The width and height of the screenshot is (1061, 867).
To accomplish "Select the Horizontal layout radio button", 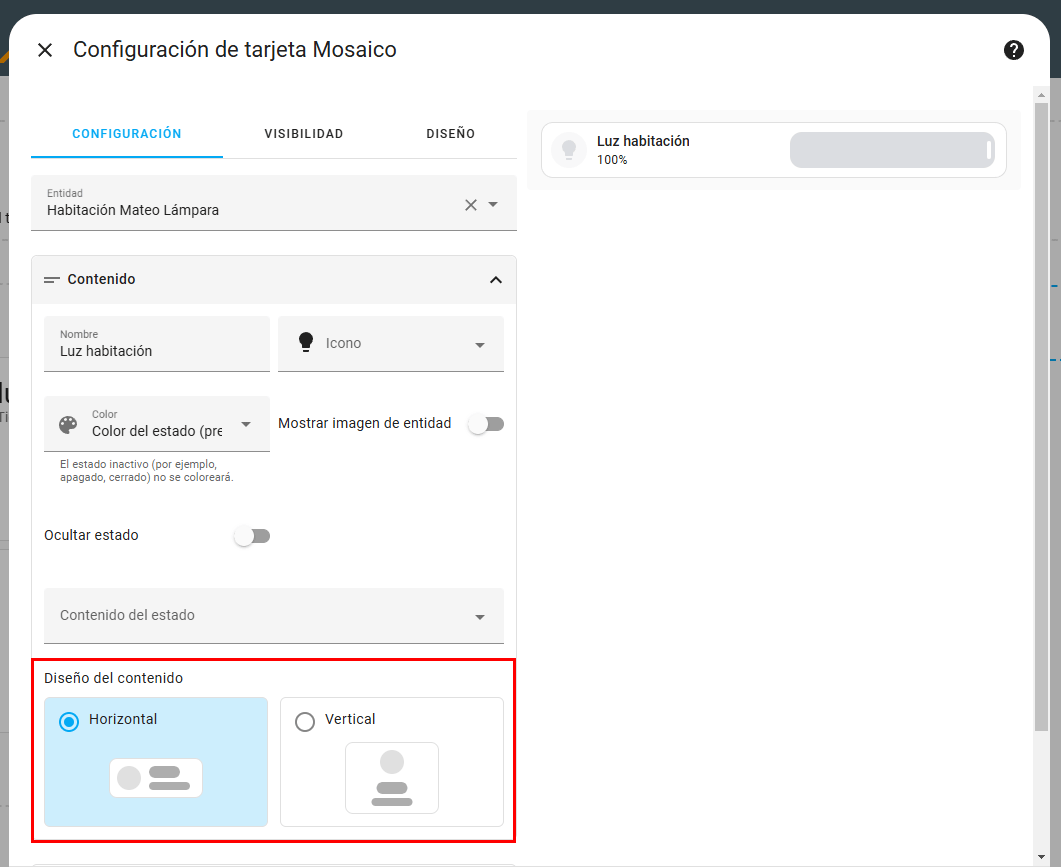I will click(x=69, y=722).
